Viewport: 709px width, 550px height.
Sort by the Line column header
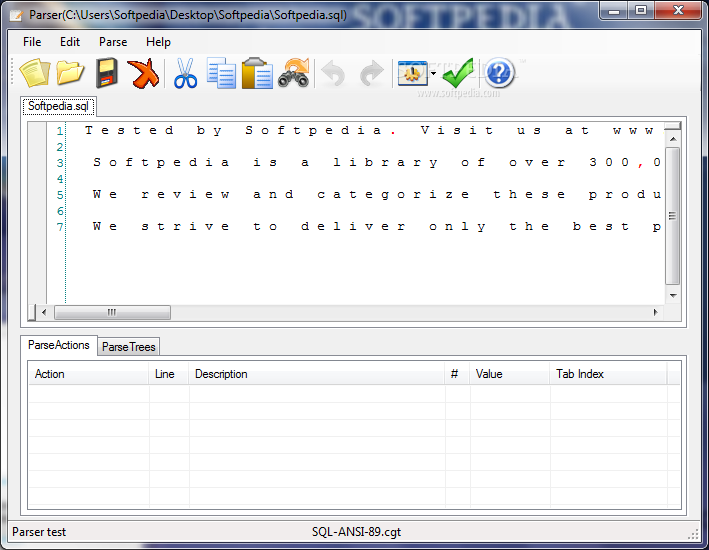tap(169, 374)
